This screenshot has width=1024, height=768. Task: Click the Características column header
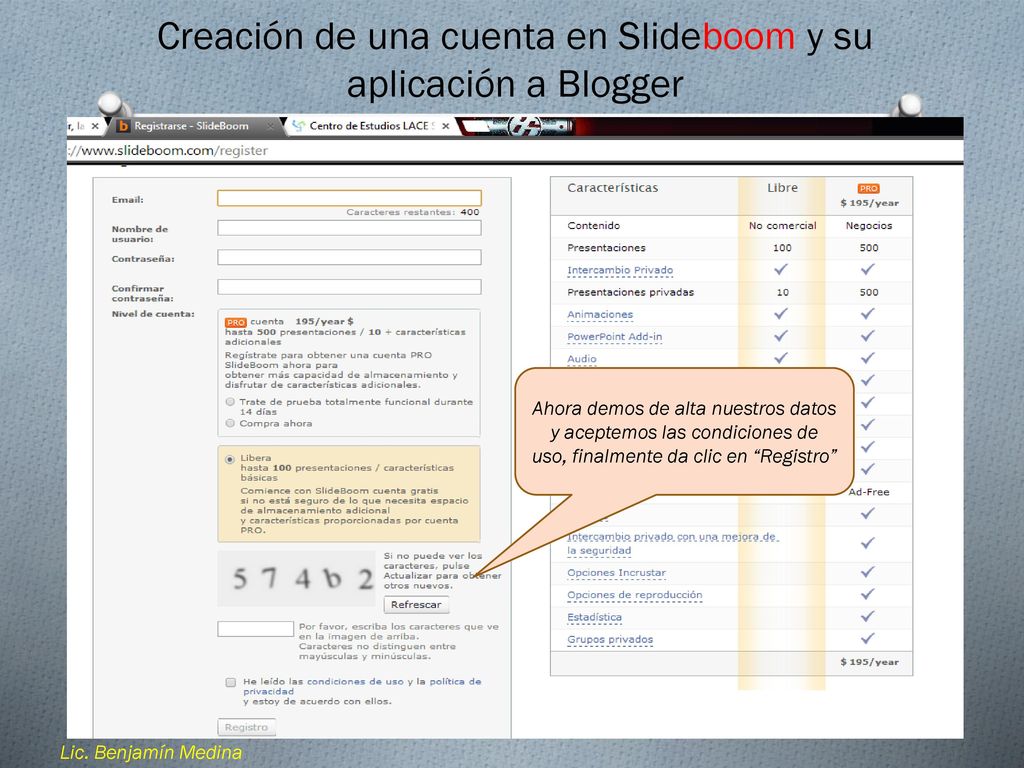tap(613, 188)
